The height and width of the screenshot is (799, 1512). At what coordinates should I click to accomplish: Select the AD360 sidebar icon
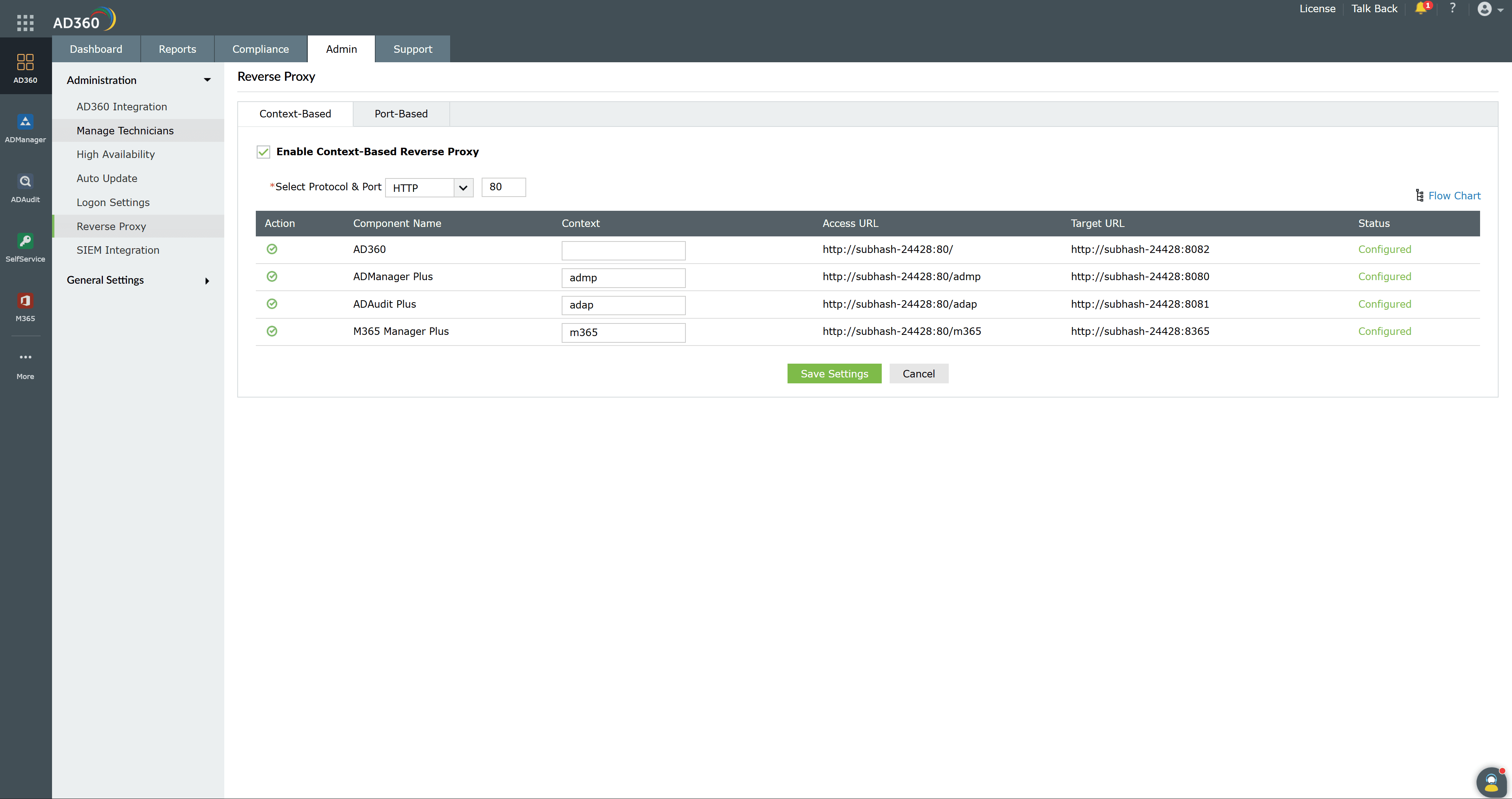[25, 68]
